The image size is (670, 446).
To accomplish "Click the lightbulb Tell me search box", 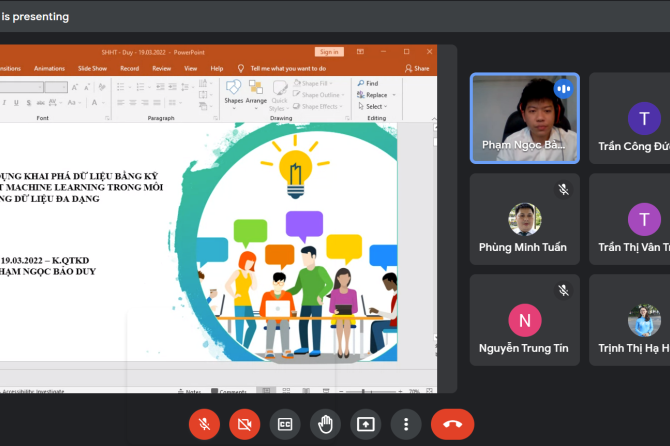I will [289, 68].
